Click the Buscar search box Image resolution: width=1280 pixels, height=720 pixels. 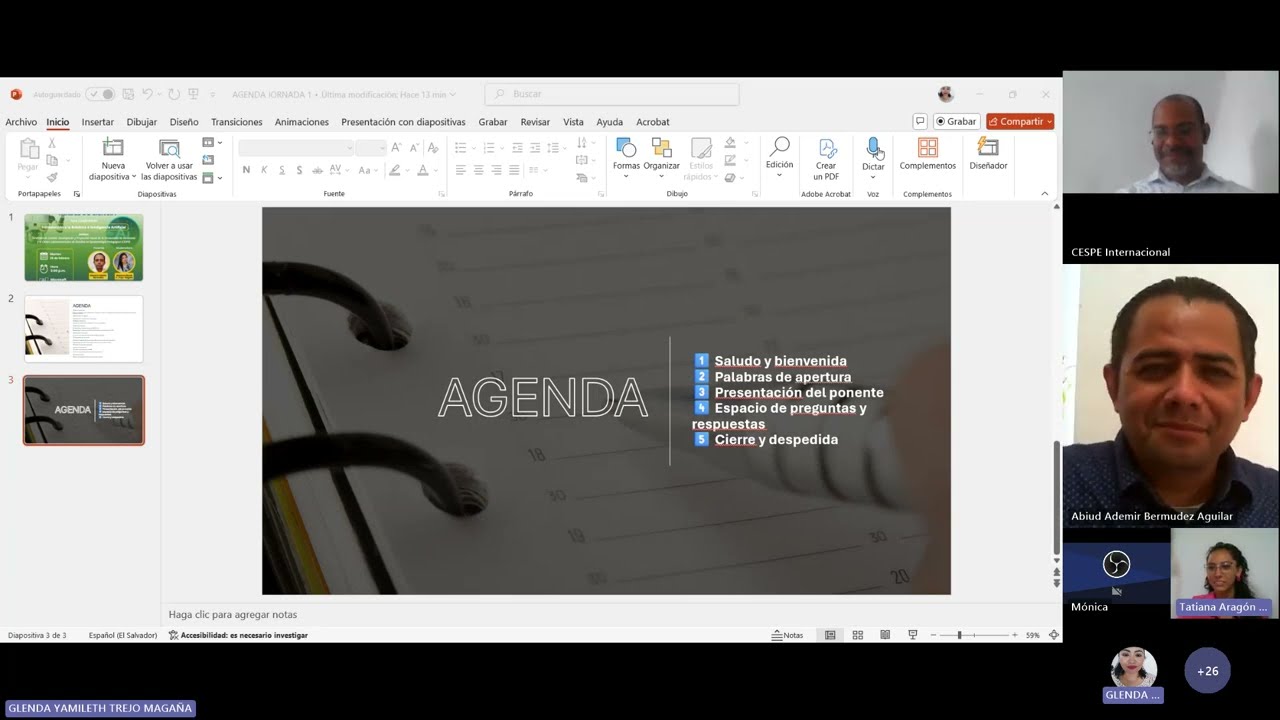tap(612, 94)
